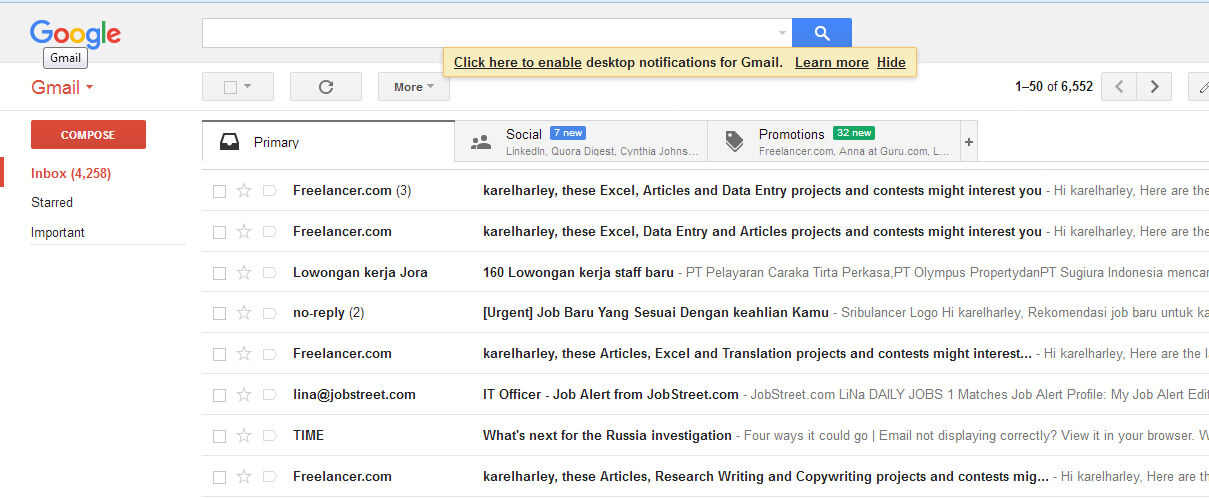Open the Learn more link
1209x498 pixels.
(x=832, y=62)
